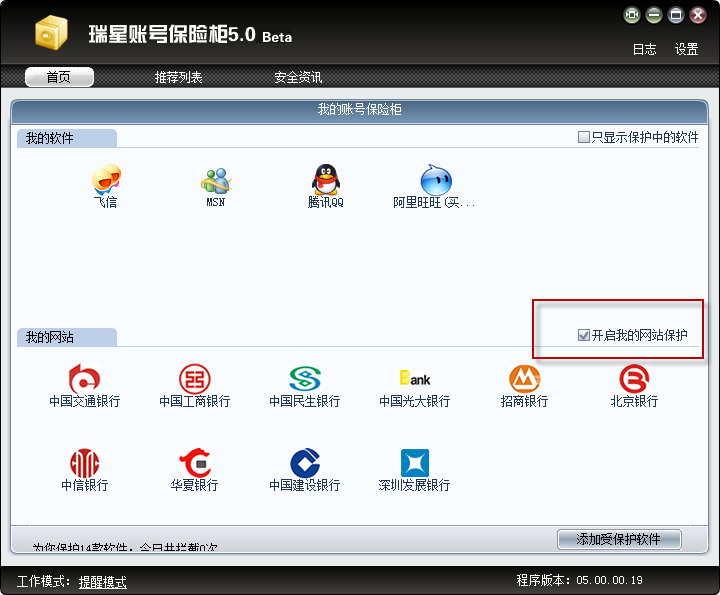
Task: Open the 中国工商银行 website icon
Action: click(194, 380)
